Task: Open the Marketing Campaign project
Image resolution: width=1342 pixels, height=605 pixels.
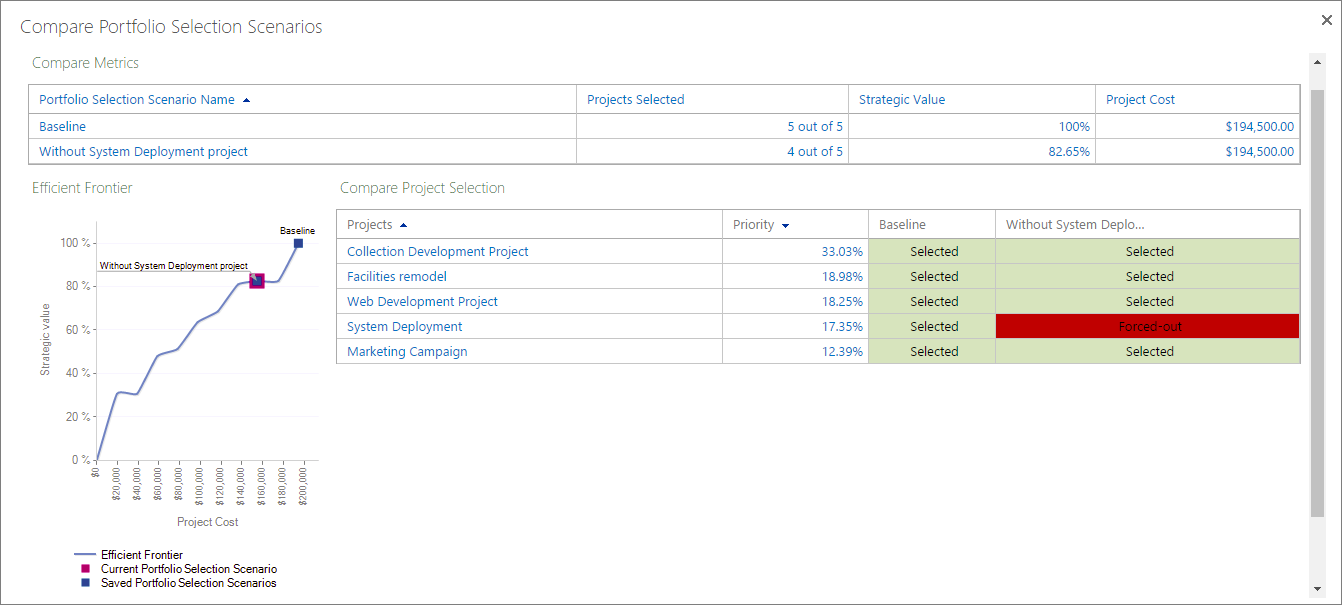Action: pos(406,352)
